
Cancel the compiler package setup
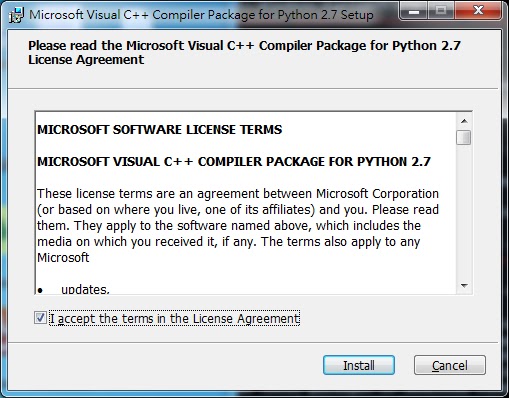(x=450, y=365)
